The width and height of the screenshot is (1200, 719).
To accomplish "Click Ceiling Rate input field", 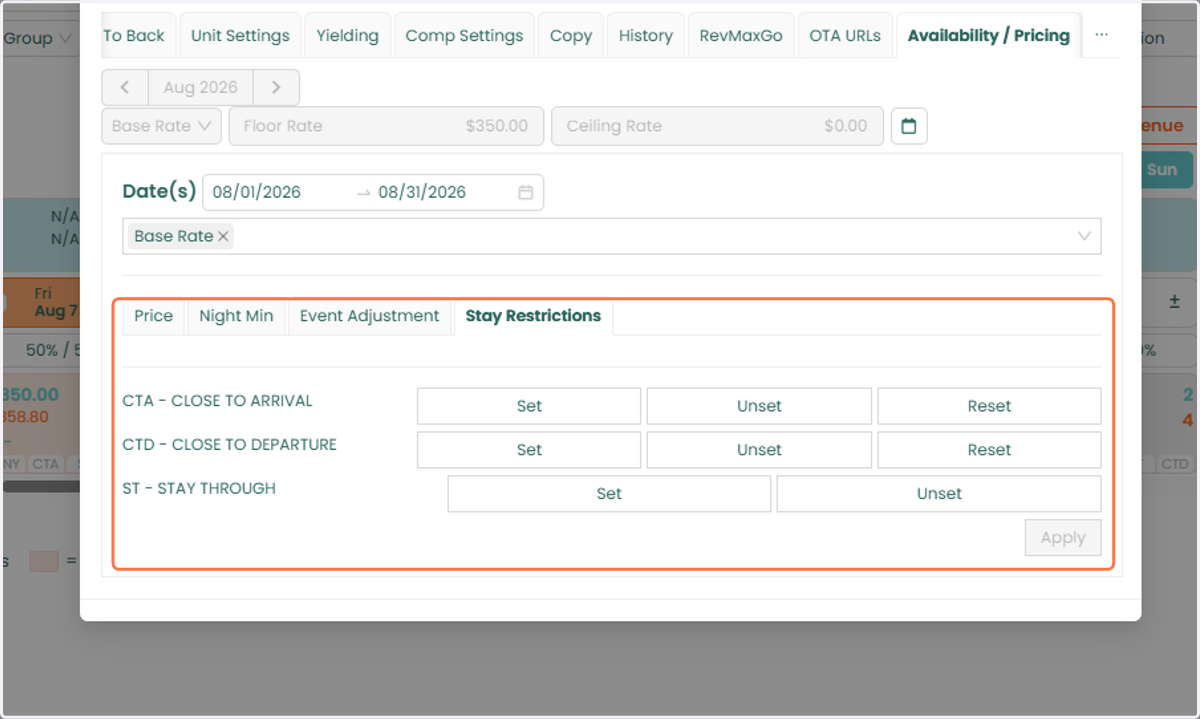I will click(717, 126).
